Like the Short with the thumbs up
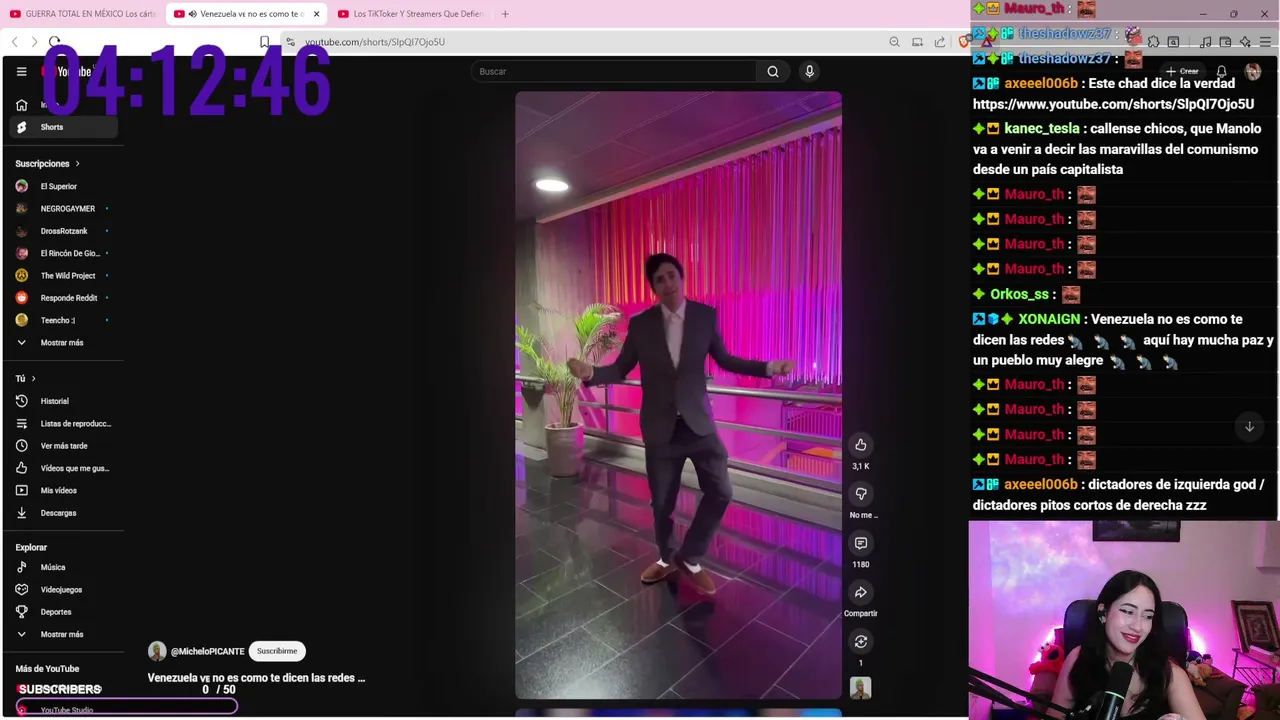 tap(860, 445)
